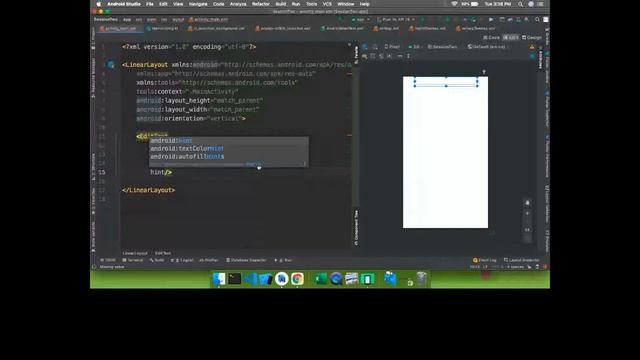Click the closing LinearLayout tag in code

point(149,190)
